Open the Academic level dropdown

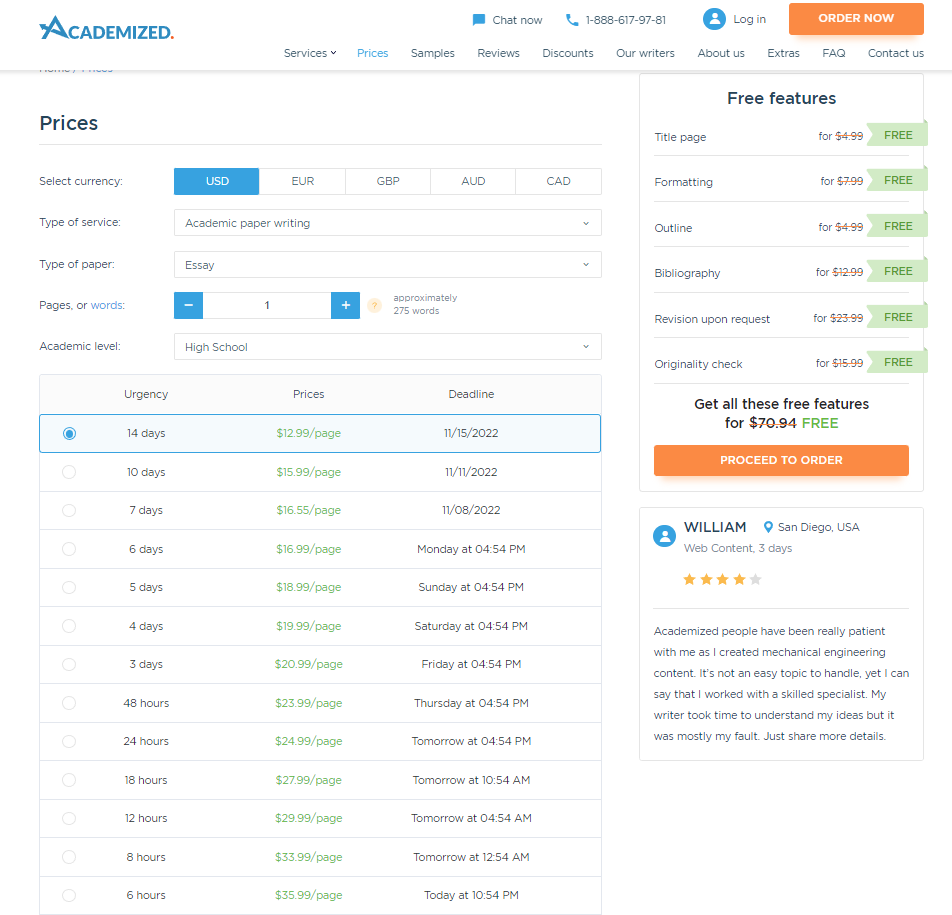(x=387, y=347)
